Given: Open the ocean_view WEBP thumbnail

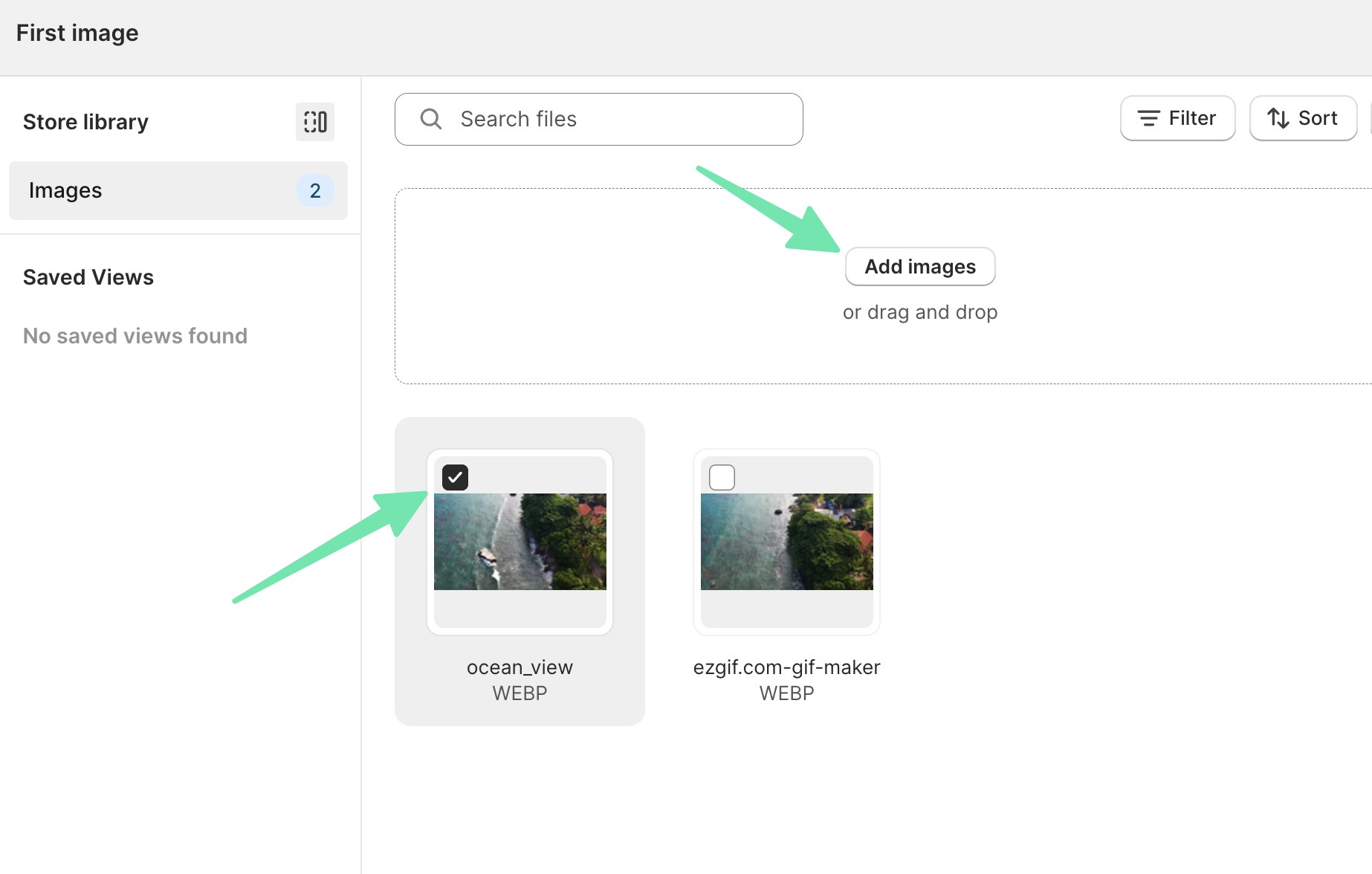Looking at the screenshot, I should click(520, 543).
